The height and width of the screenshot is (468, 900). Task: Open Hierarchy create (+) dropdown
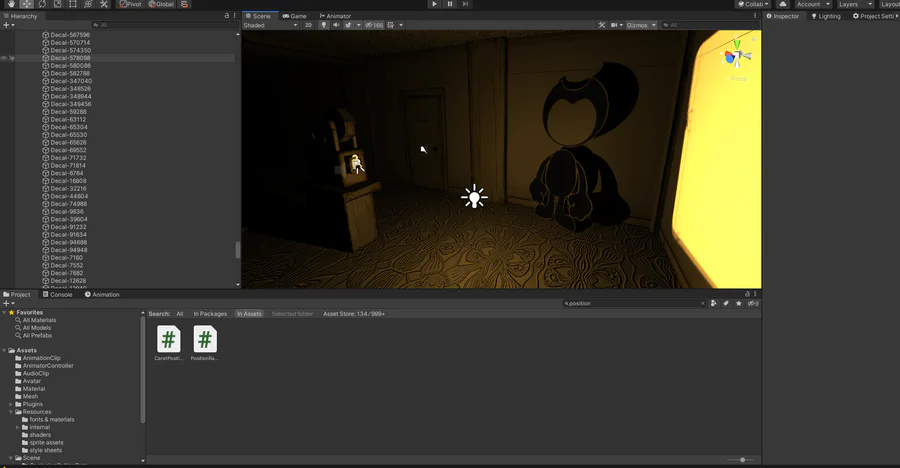click(x=8, y=25)
